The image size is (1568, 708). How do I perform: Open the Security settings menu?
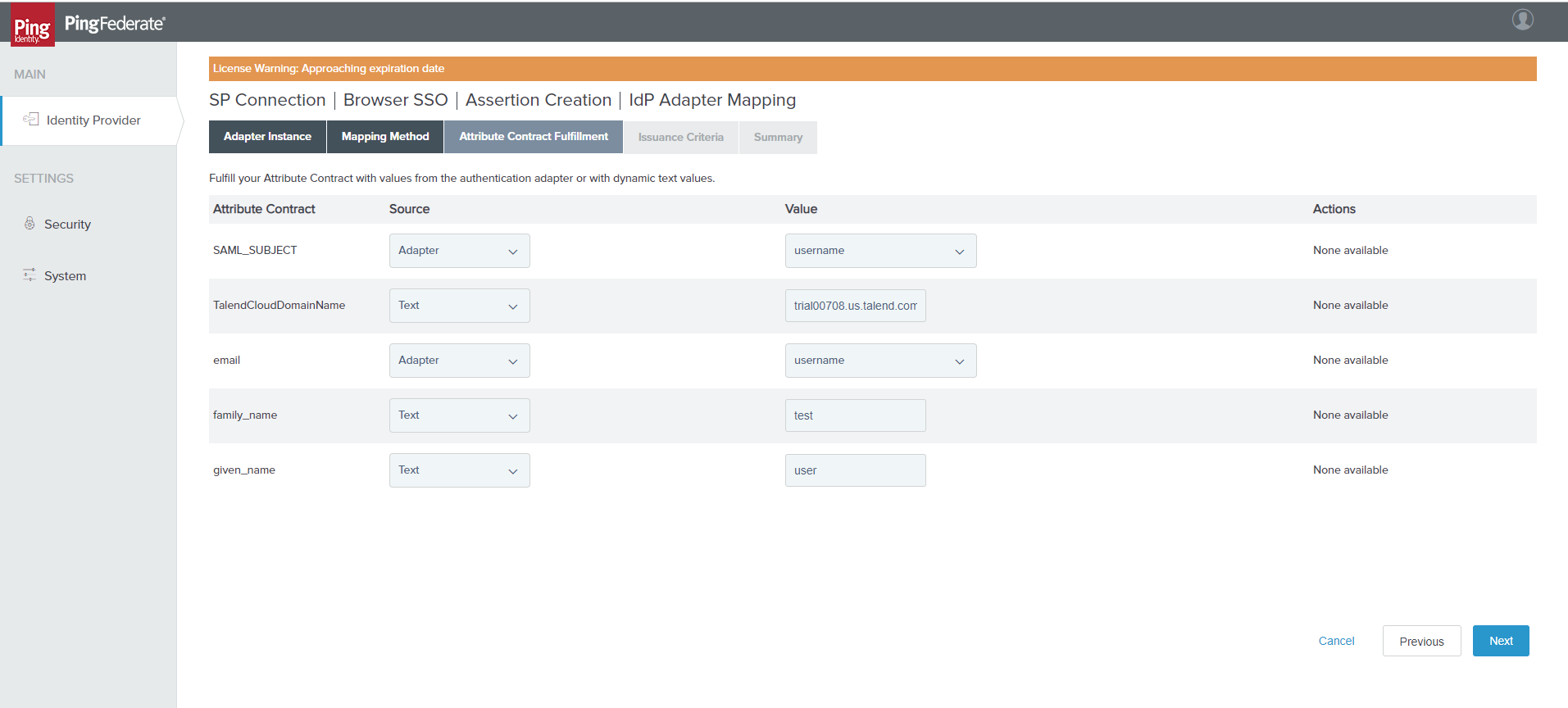click(x=67, y=225)
